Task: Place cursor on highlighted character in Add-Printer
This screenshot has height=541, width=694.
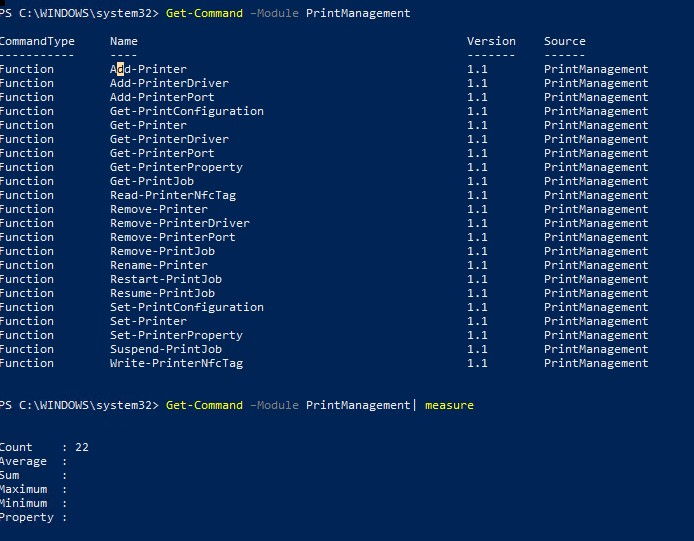Action: (120, 69)
